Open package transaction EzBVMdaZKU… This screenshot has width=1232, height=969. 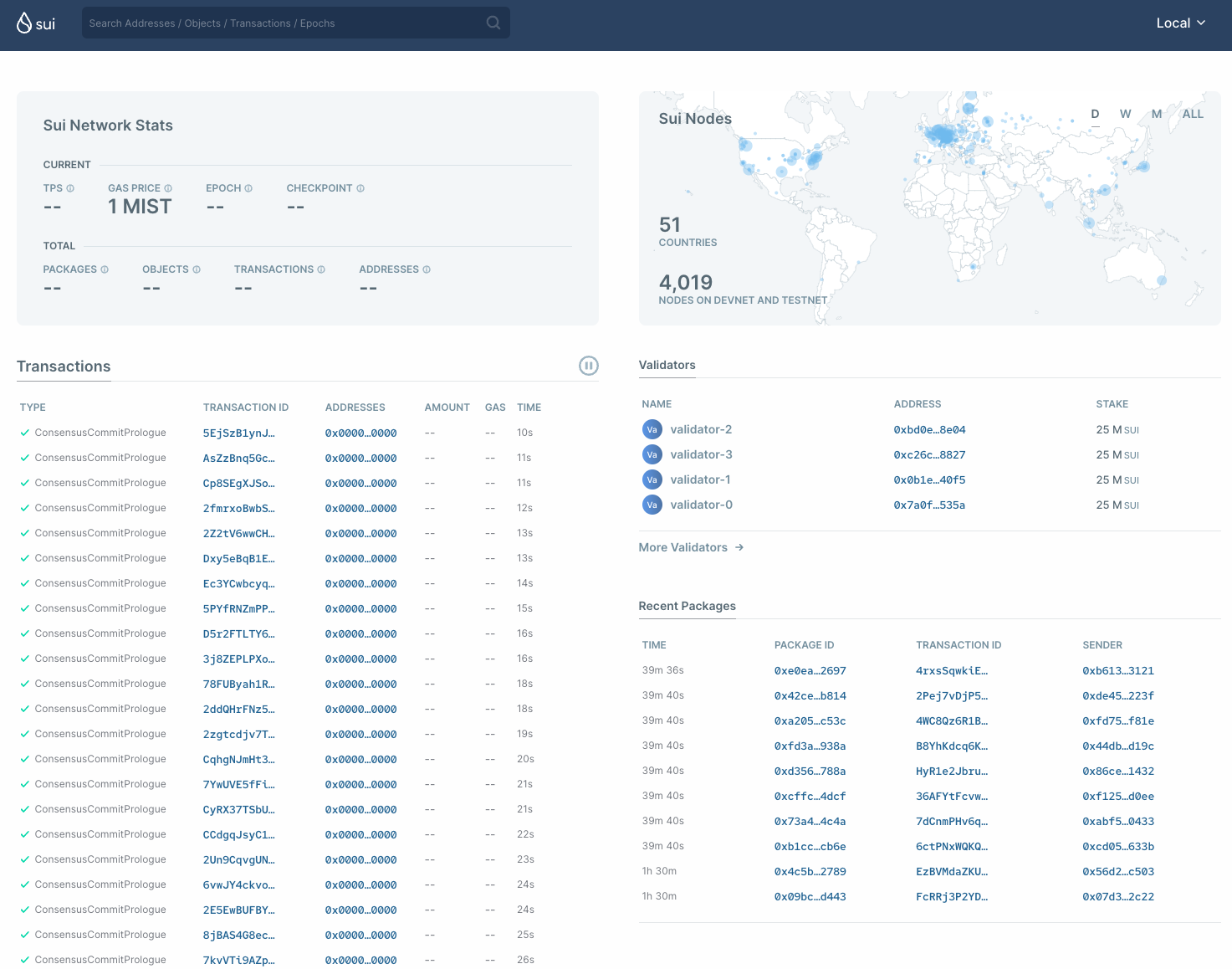pyautogui.click(x=952, y=871)
